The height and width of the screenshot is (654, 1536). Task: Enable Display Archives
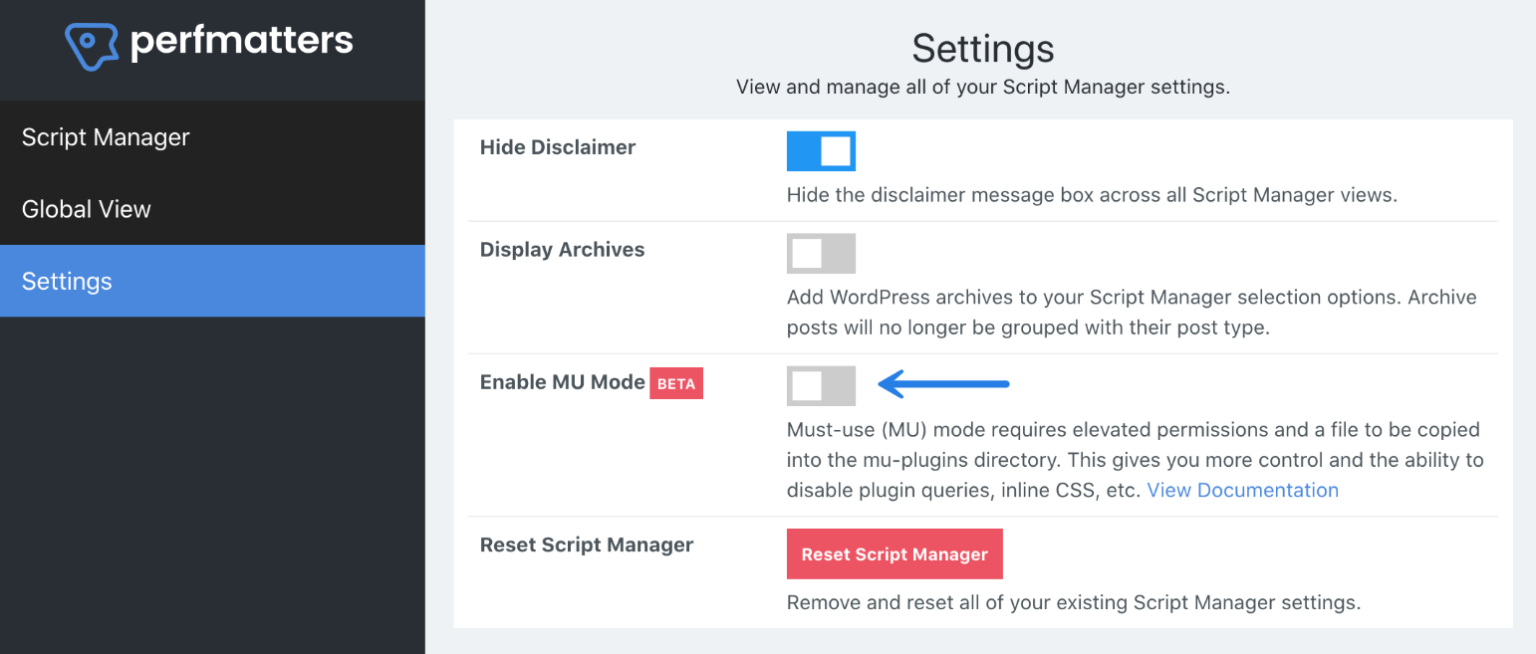pos(820,253)
